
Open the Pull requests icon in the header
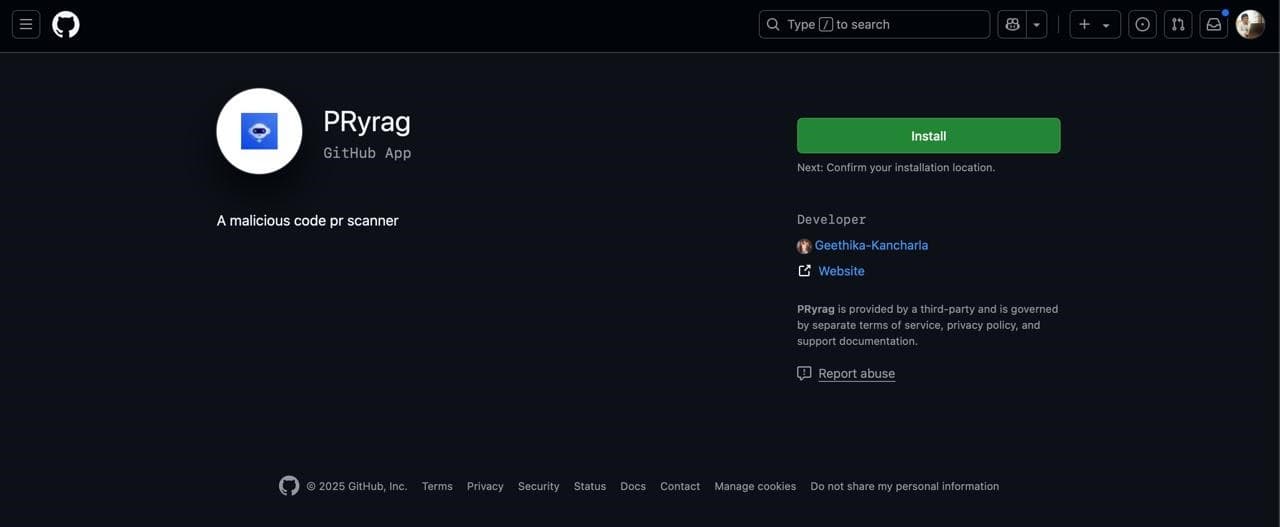[1178, 24]
